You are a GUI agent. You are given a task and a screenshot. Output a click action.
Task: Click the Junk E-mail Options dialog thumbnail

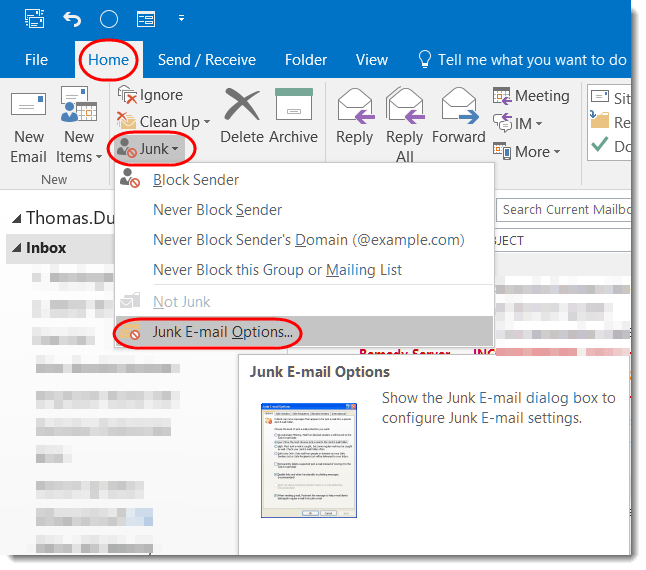coord(309,460)
